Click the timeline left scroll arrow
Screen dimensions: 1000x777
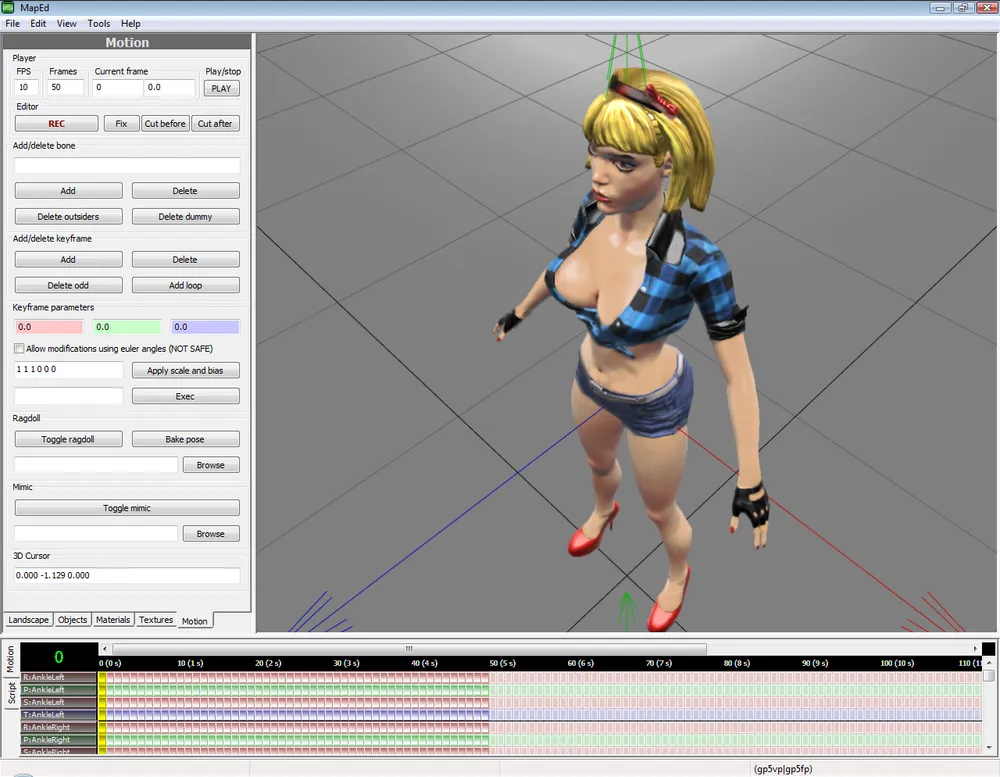tap(105, 649)
